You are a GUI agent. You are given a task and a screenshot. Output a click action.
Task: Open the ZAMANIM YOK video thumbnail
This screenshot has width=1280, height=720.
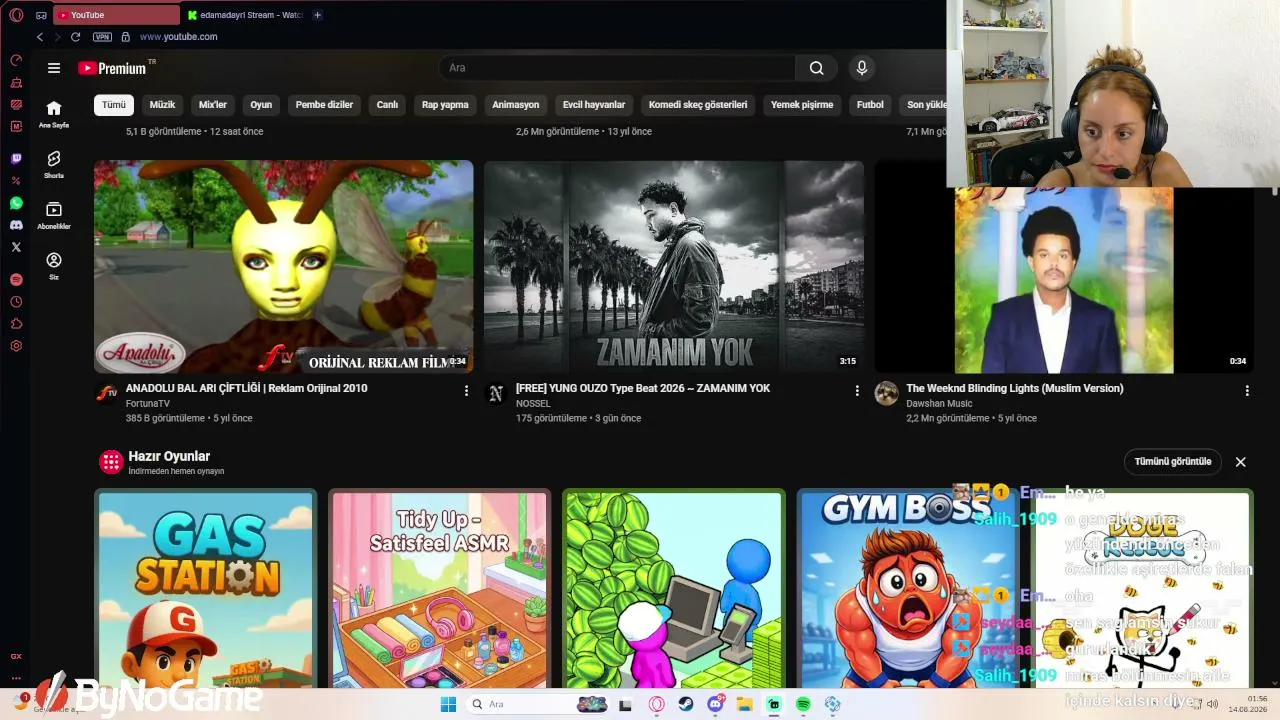tap(674, 267)
